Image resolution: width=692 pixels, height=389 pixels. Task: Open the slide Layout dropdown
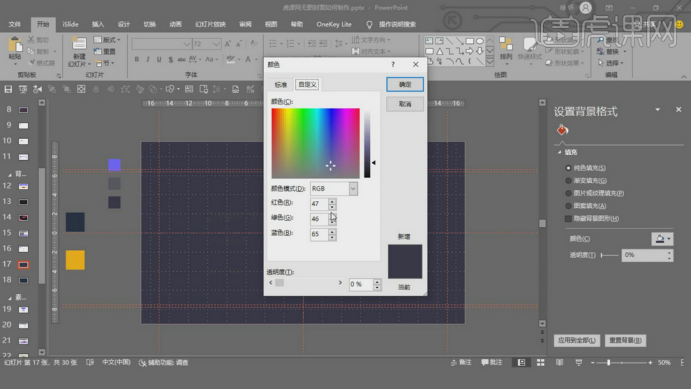[107, 40]
